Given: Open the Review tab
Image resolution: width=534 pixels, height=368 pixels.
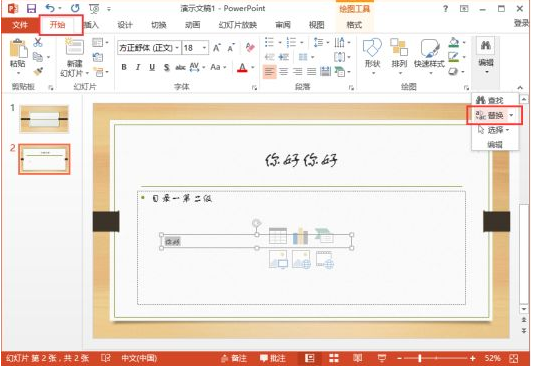Looking at the screenshot, I should (283, 25).
